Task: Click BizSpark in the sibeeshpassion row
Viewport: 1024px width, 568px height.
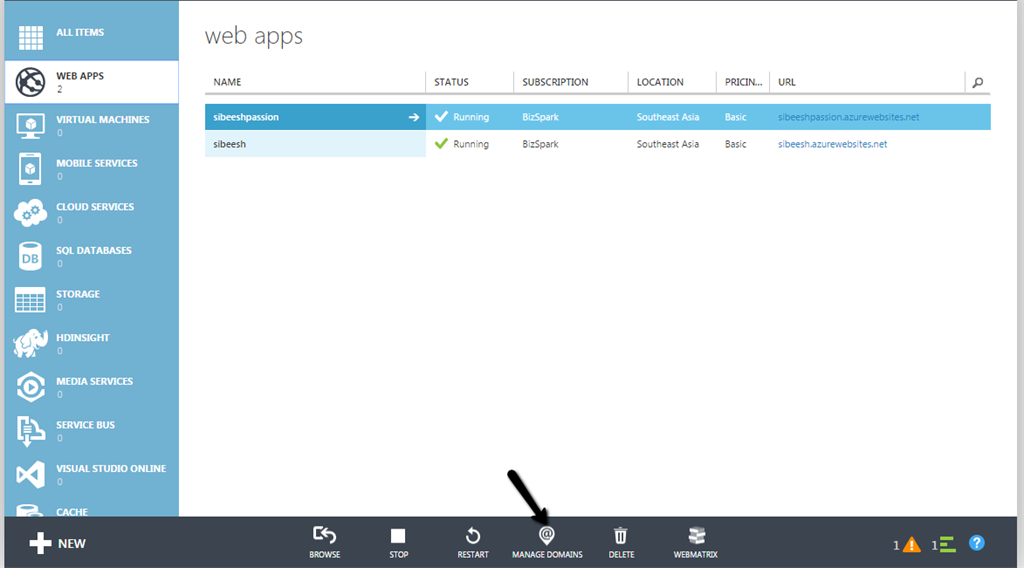Action: [x=540, y=118]
